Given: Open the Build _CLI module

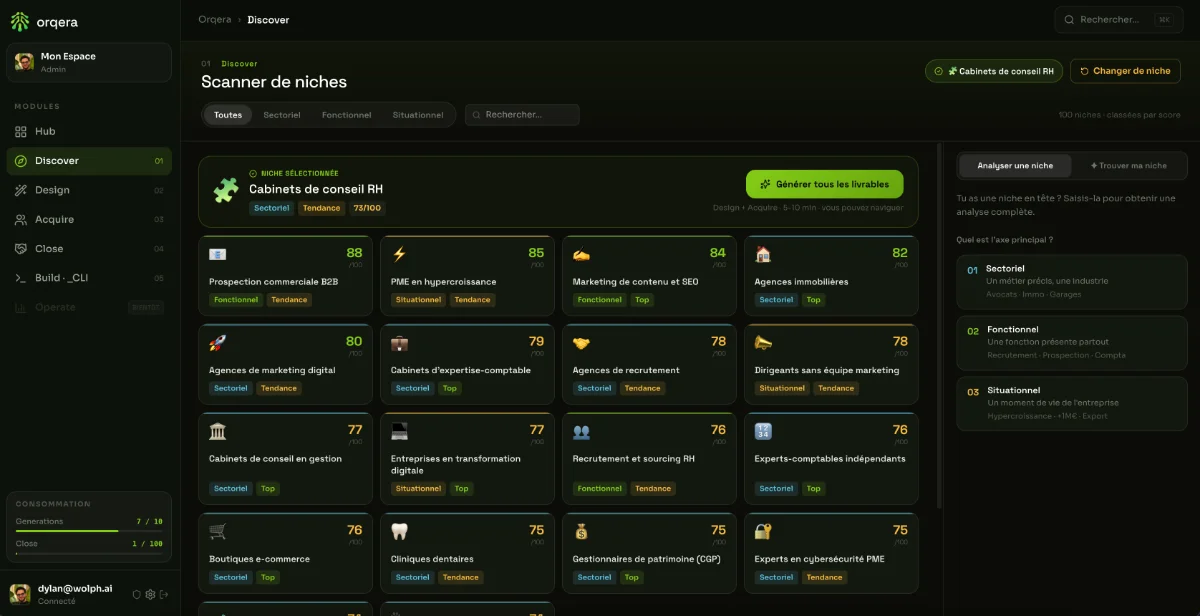Looking at the screenshot, I should [89, 278].
